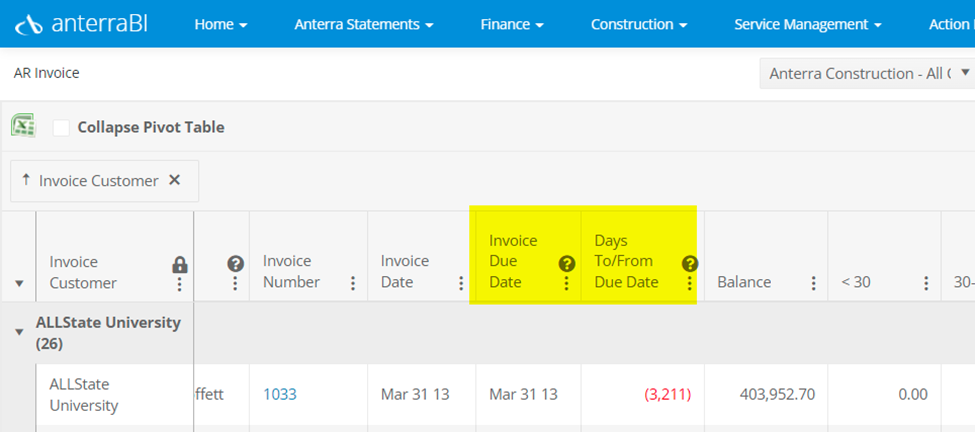Open Invoice Number column options menu

tap(353, 283)
